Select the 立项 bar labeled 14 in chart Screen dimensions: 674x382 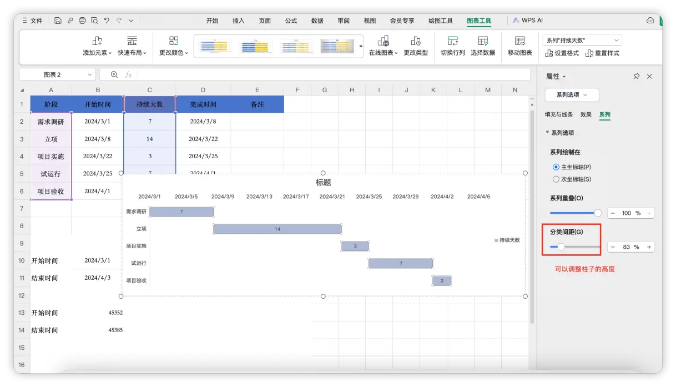(277, 229)
